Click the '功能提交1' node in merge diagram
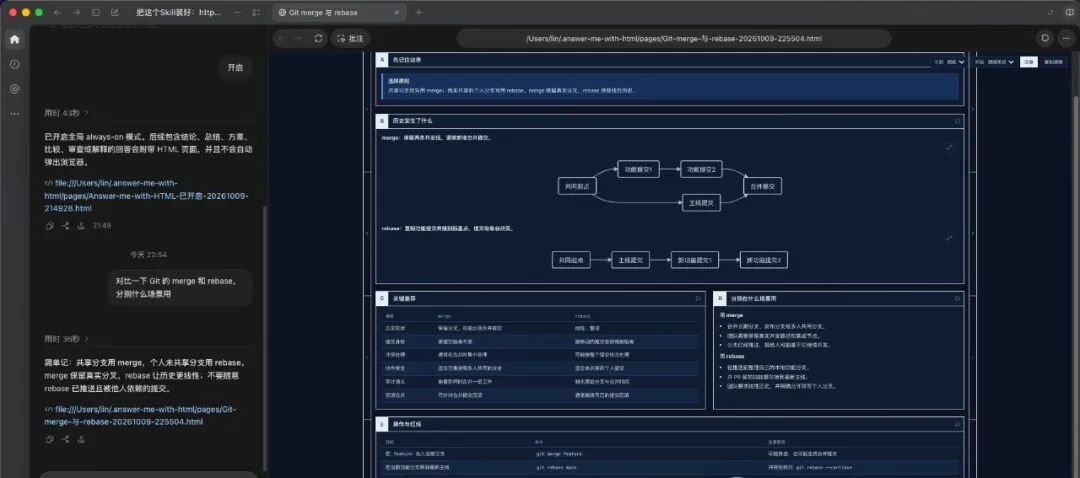 tap(638, 169)
